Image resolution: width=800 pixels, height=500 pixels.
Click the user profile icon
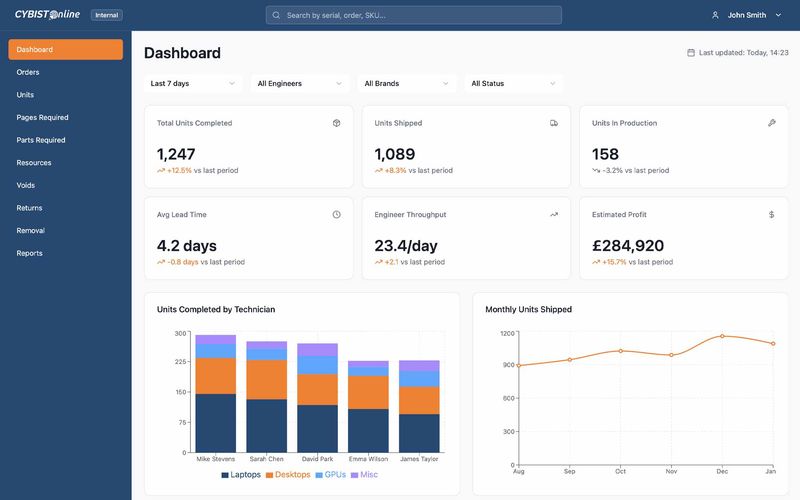click(x=715, y=15)
